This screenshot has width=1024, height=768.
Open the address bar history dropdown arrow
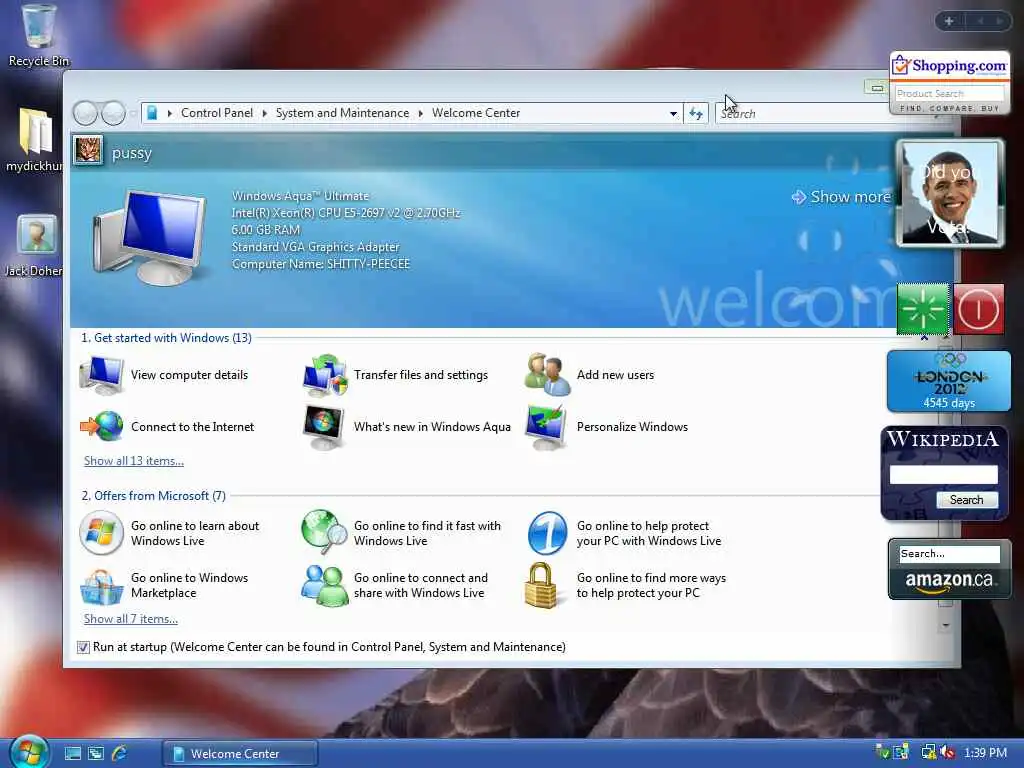coord(673,114)
